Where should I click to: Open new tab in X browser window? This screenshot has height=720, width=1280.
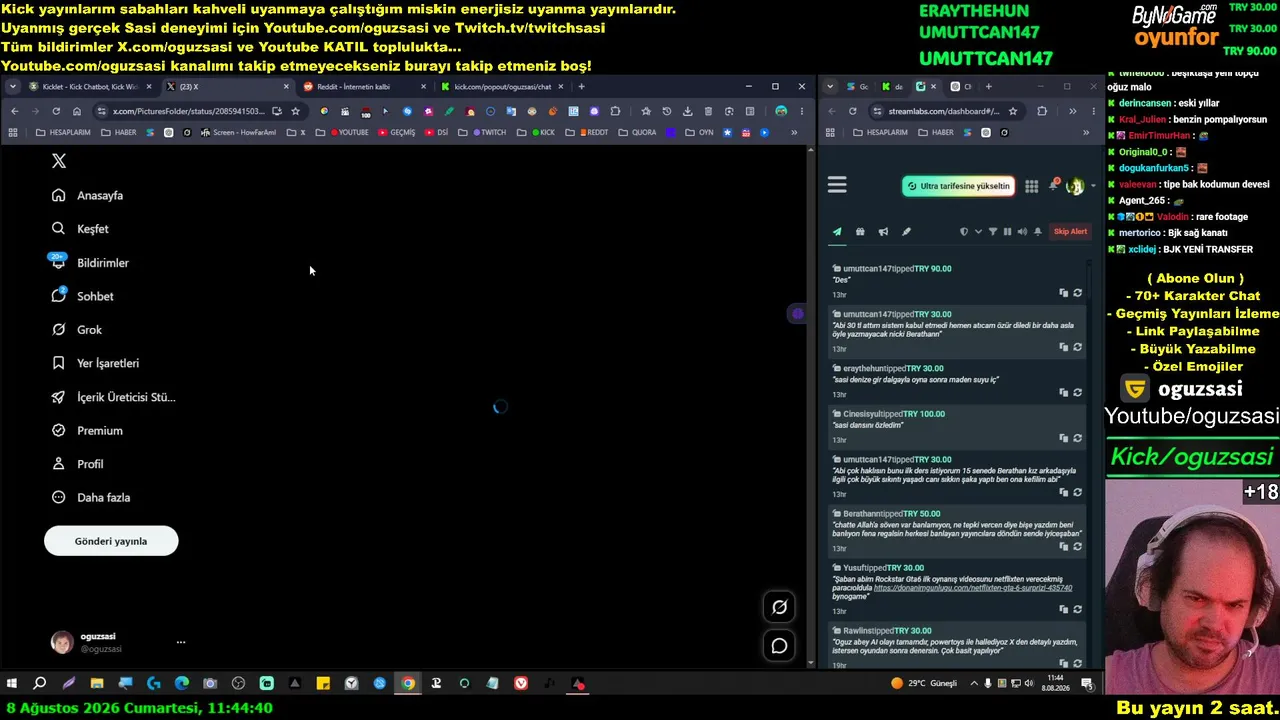(x=581, y=87)
